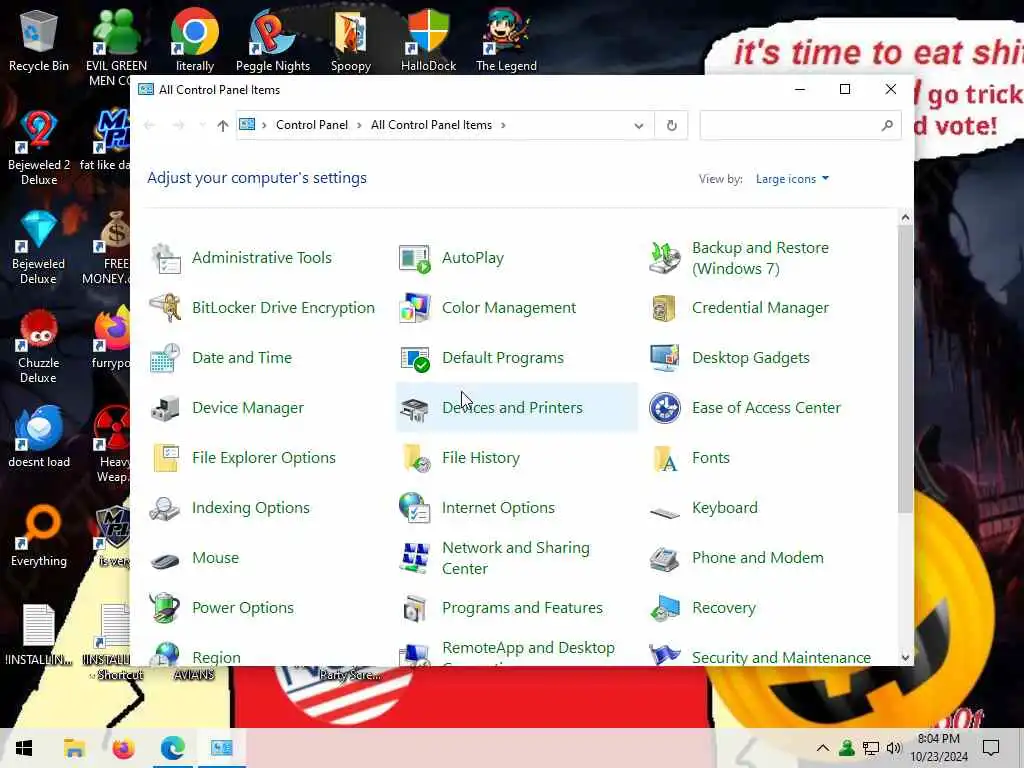The width and height of the screenshot is (1024, 768).
Task: Open the Fonts icon
Action: coord(665,458)
